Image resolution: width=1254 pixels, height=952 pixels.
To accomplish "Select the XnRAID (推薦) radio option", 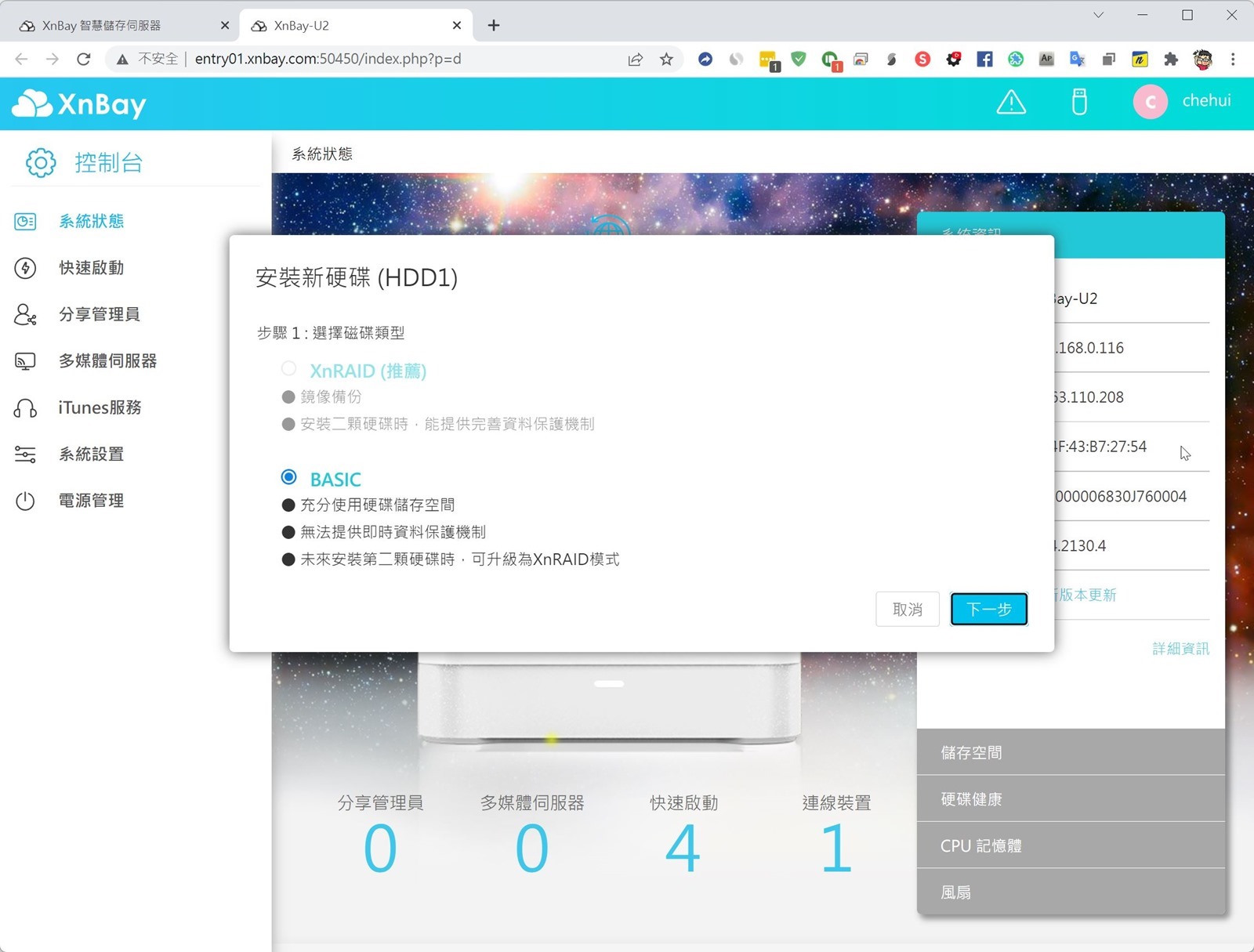I will click(289, 369).
